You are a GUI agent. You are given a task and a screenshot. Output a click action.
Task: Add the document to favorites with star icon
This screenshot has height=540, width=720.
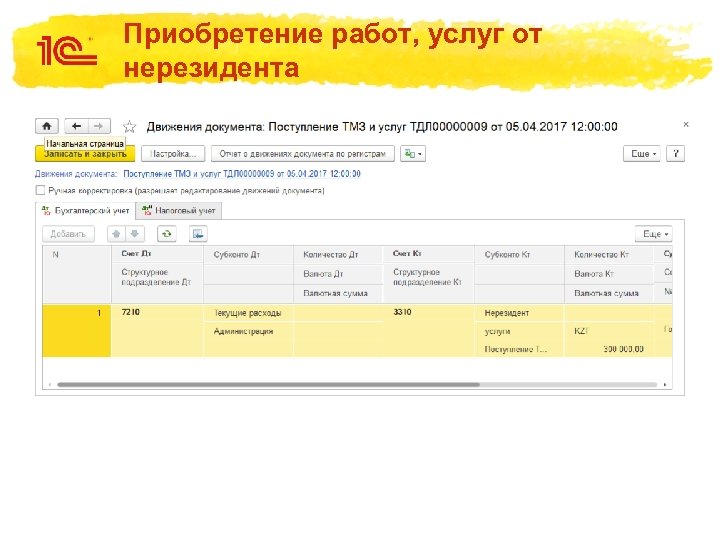[x=129, y=126]
